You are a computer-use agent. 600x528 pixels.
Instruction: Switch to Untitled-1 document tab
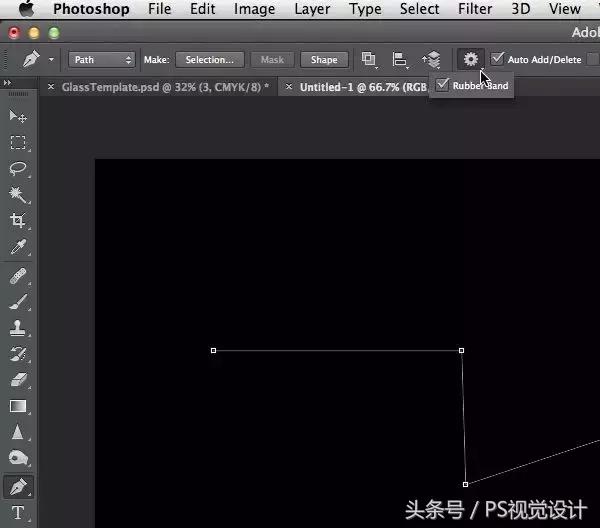[363, 87]
